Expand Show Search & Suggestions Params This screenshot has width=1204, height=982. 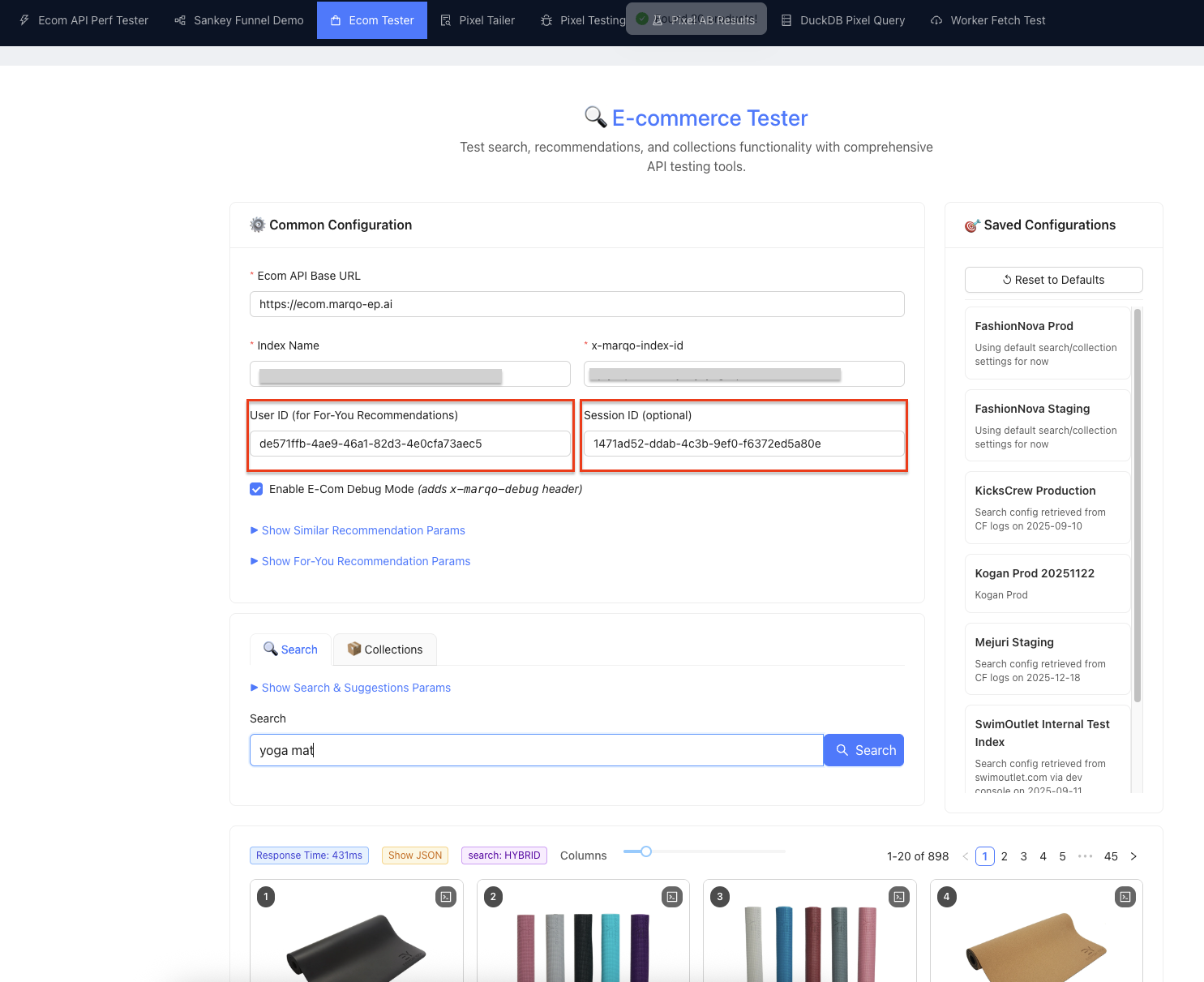355,688
